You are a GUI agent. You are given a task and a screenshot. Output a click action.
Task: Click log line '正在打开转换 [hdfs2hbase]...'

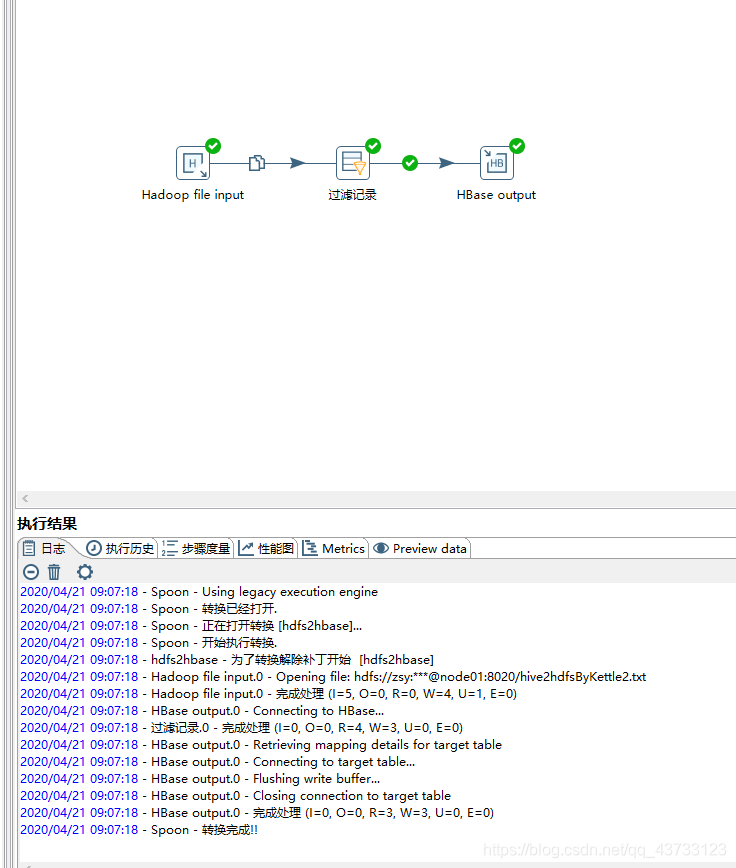click(x=191, y=626)
